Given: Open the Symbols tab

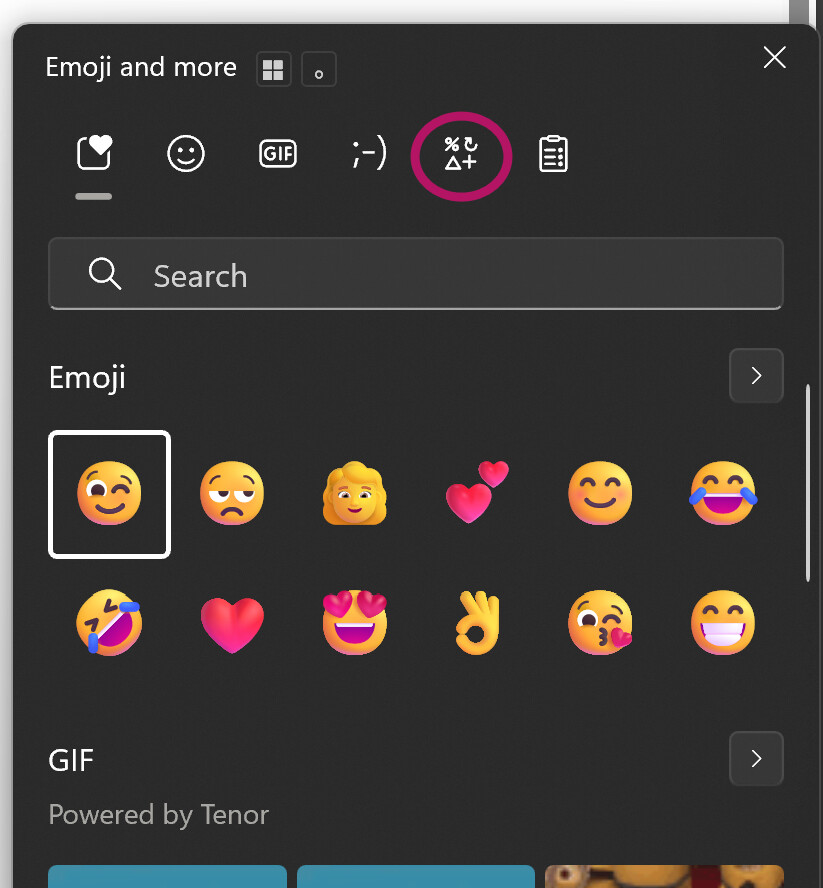Looking at the screenshot, I should pyautogui.click(x=461, y=154).
